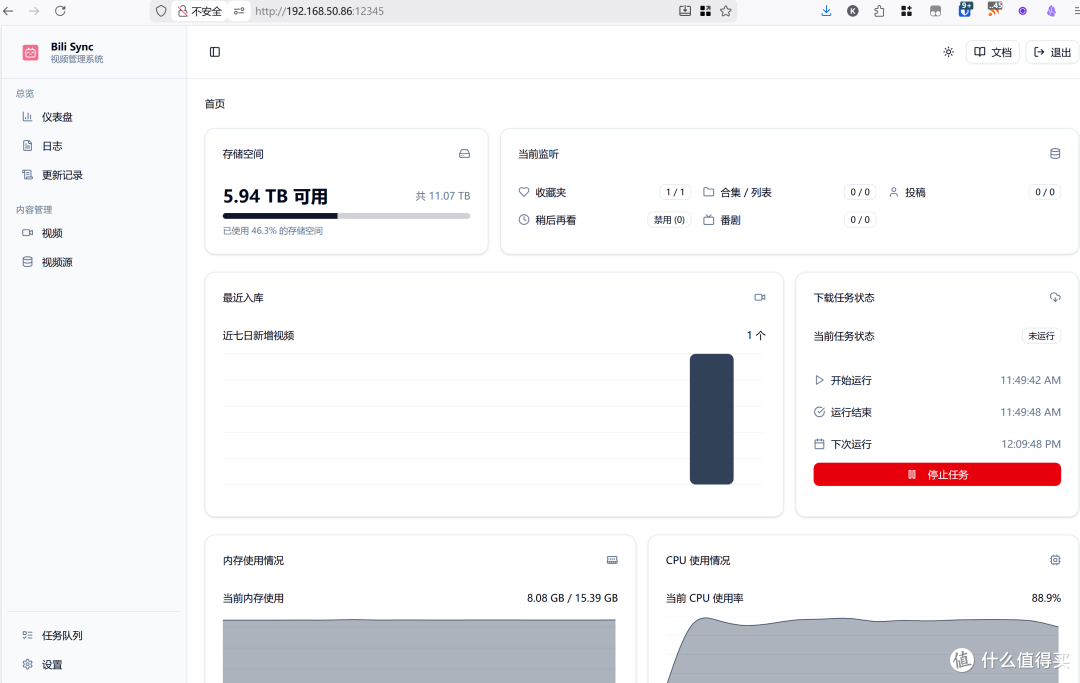Click the database icon in 当前监听 card
Viewport: 1080px width, 683px height.
point(1055,154)
